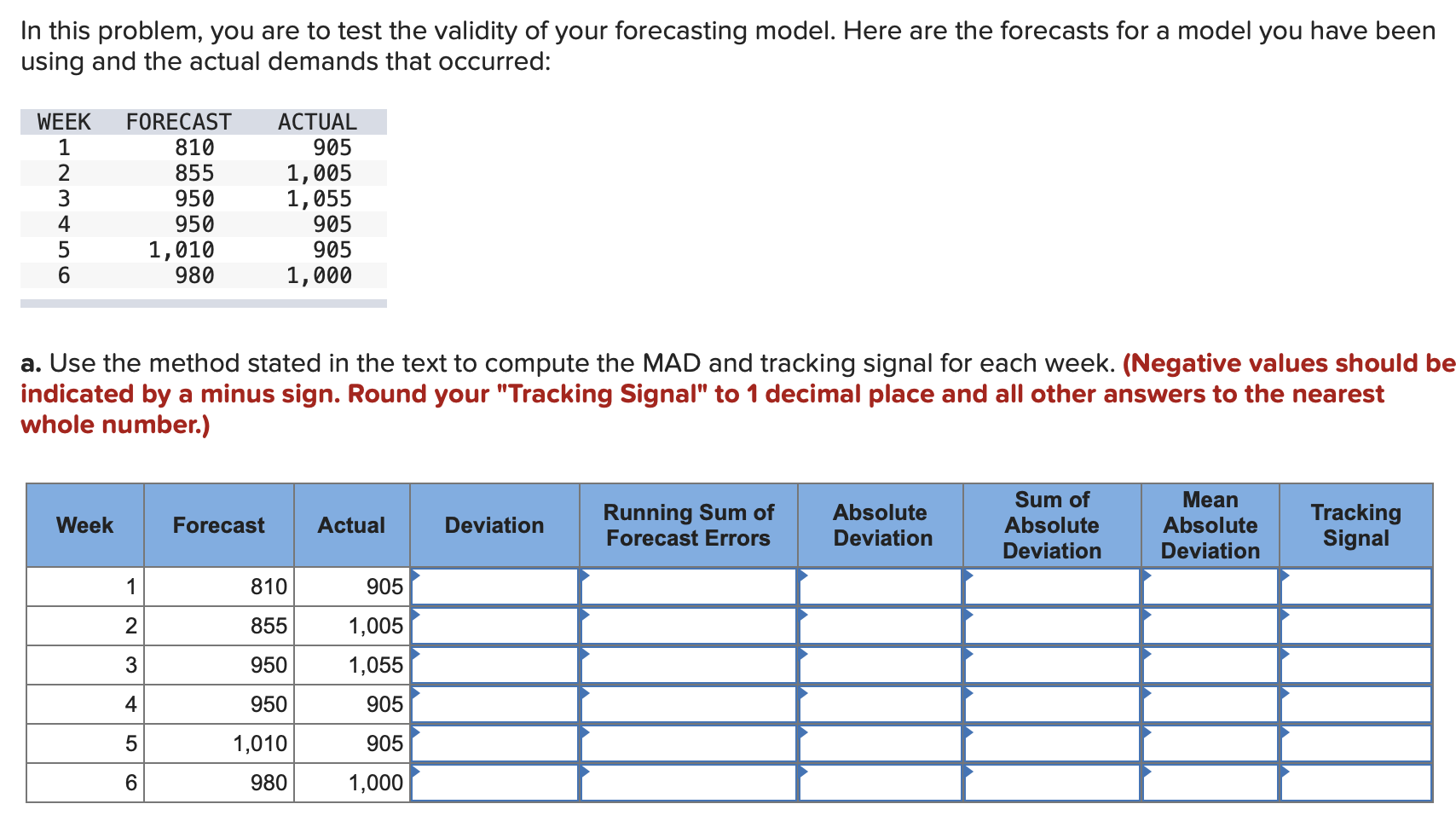This screenshot has height=827, width=1456.
Task: Click the ACTUAL heading in the data table
Action: (316, 121)
